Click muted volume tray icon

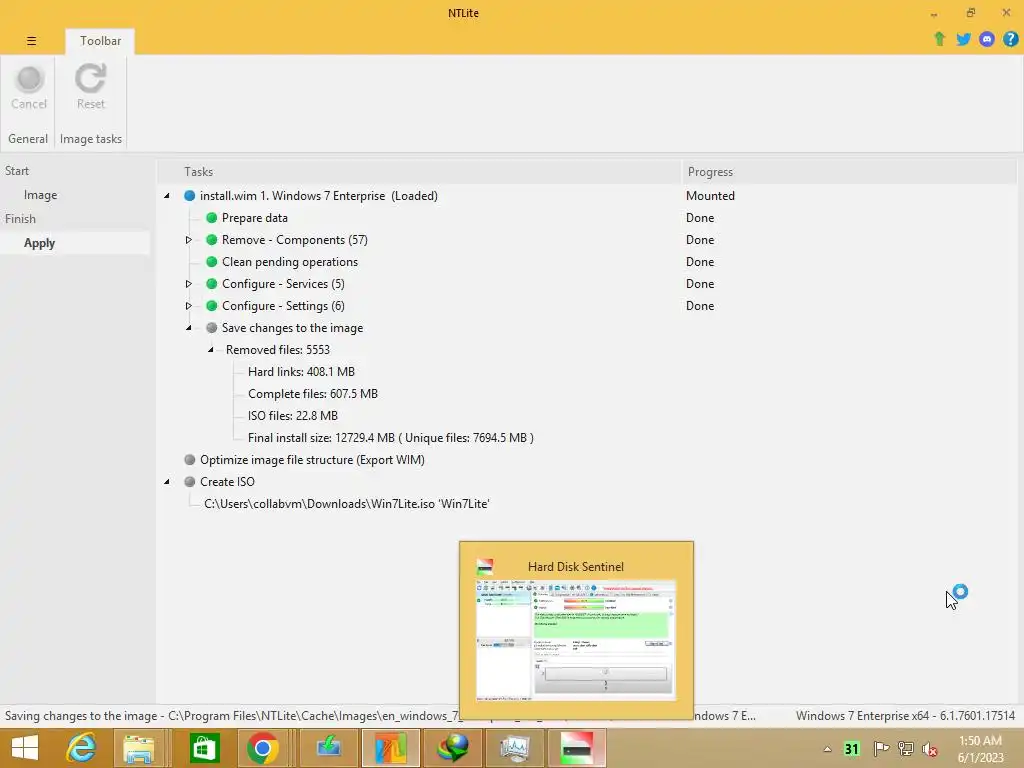(x=930, y=750)
